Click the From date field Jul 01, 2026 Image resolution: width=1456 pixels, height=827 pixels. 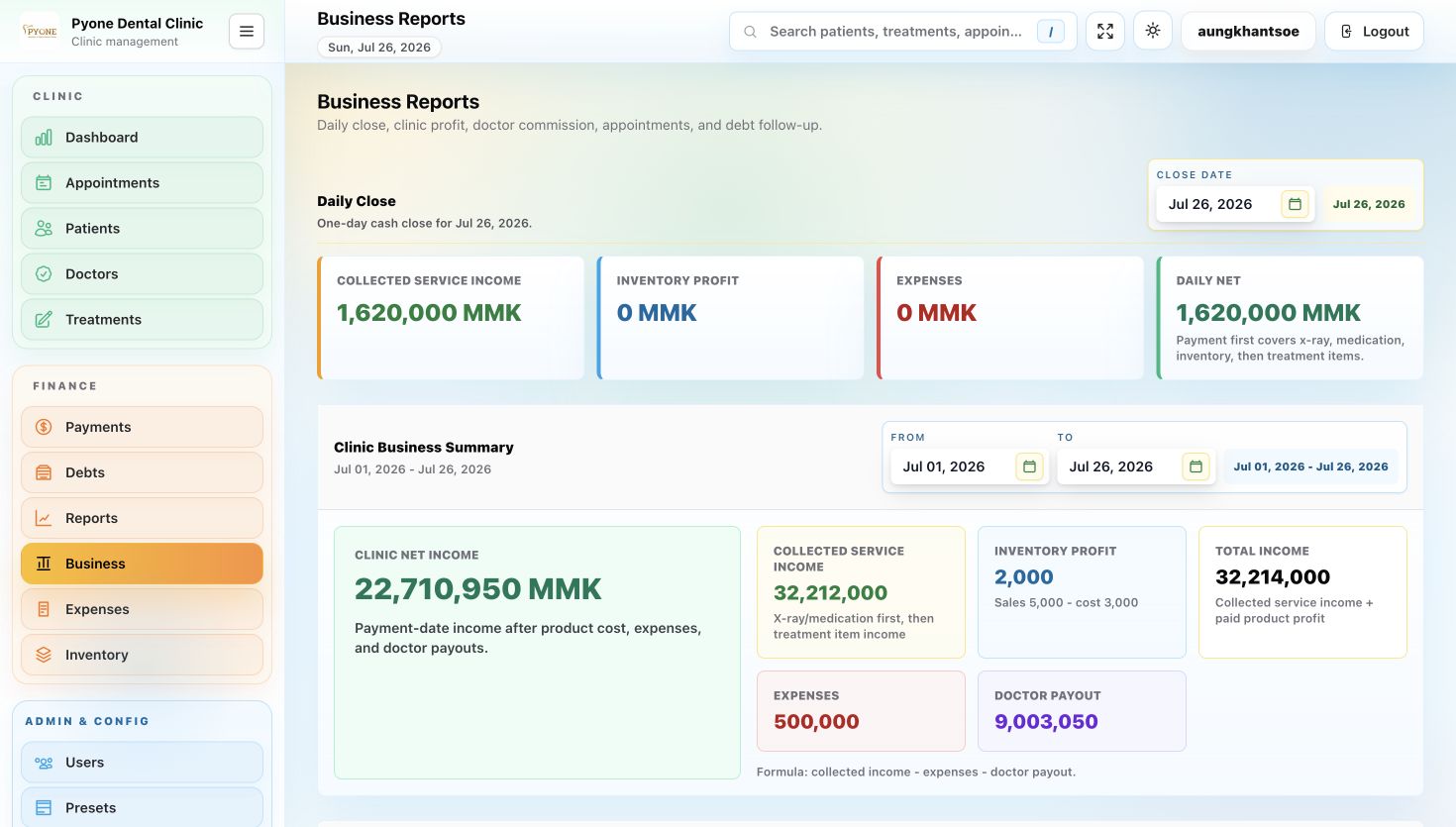(x=970, y=466)
